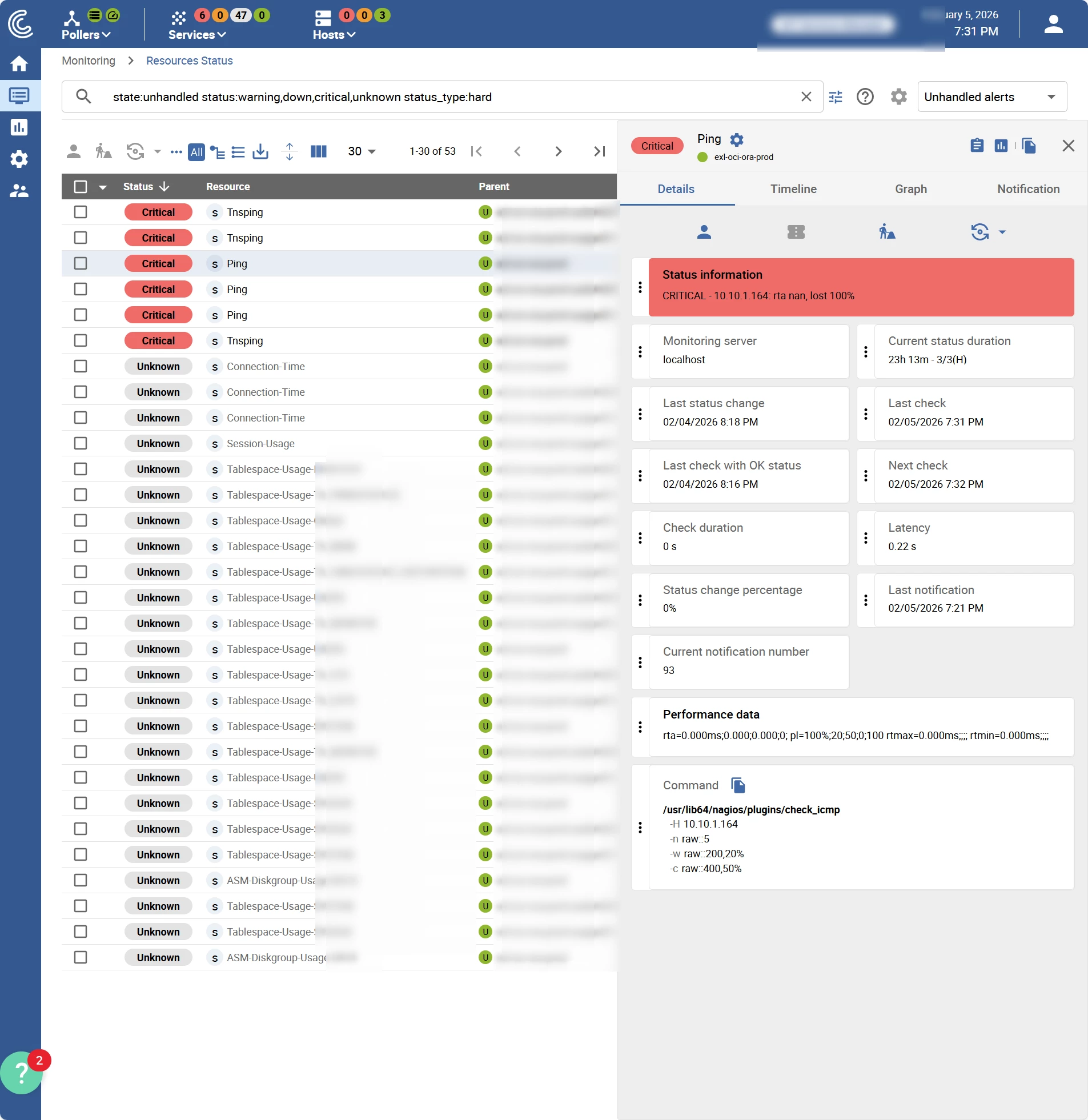Image resolution: width=1088 pixels, height=1120 pixels.
Task: Switch to the tree view display
Action: 218,151
